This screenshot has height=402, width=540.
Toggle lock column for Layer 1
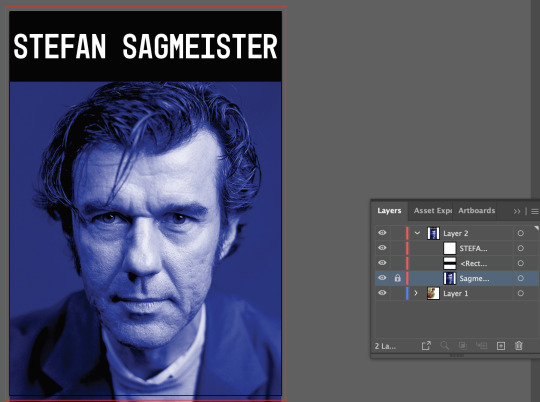pos(397,293)
